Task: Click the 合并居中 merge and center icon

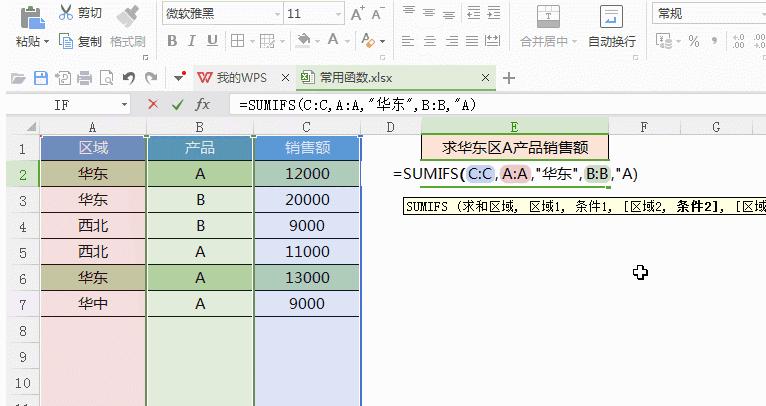Action: [548, 16]
